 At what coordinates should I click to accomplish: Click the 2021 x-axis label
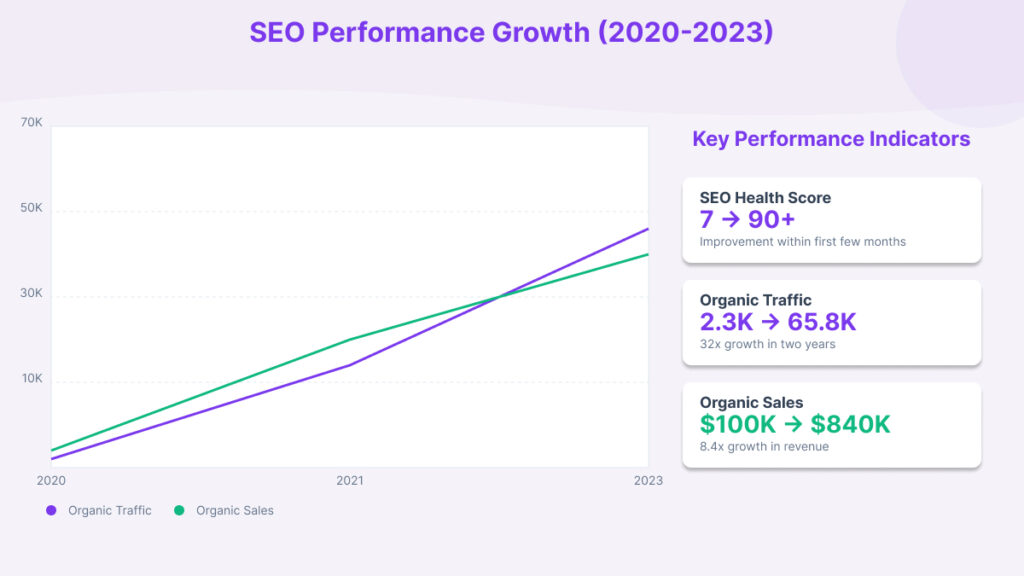(x=350, y=481)
